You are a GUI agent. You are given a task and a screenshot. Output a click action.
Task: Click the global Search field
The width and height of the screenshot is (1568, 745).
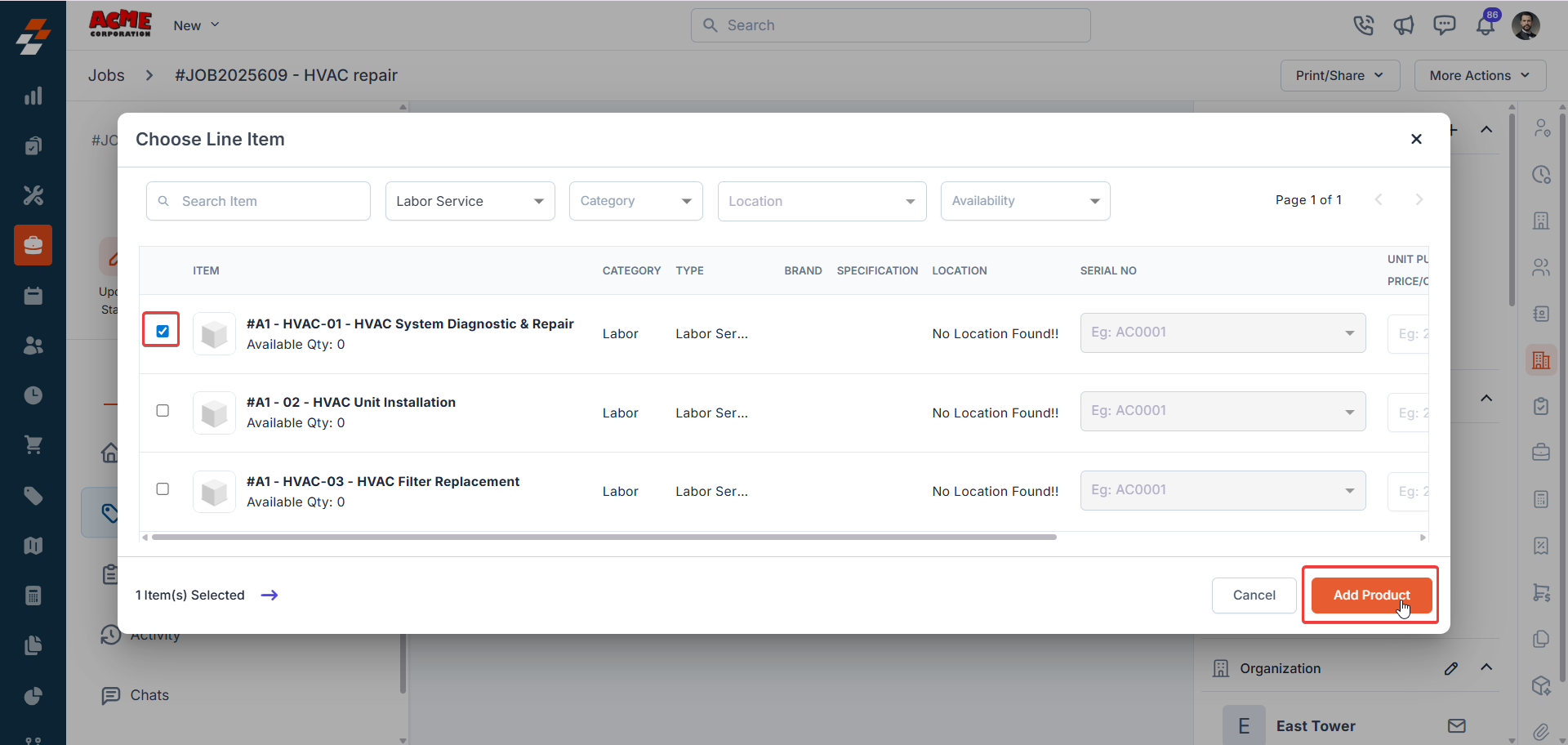pyautogui.click(x=890, y=25)
